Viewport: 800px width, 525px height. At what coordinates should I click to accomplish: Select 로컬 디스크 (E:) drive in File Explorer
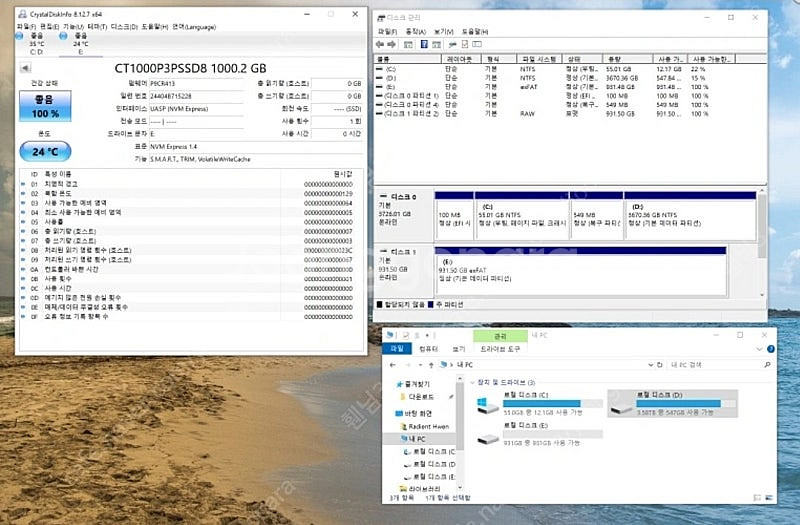(x=538, y=434)
